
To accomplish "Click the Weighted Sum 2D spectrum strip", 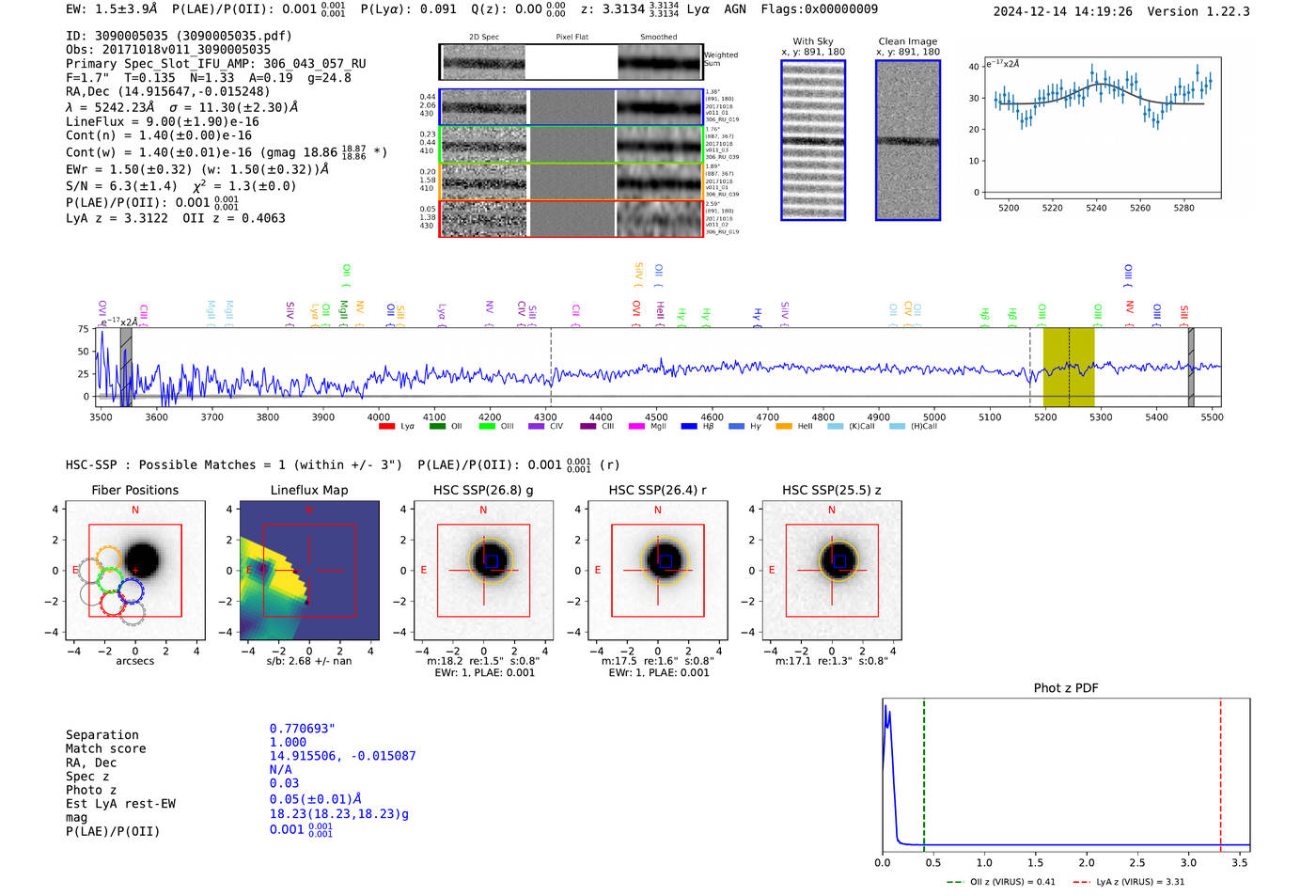I will 572,62.
